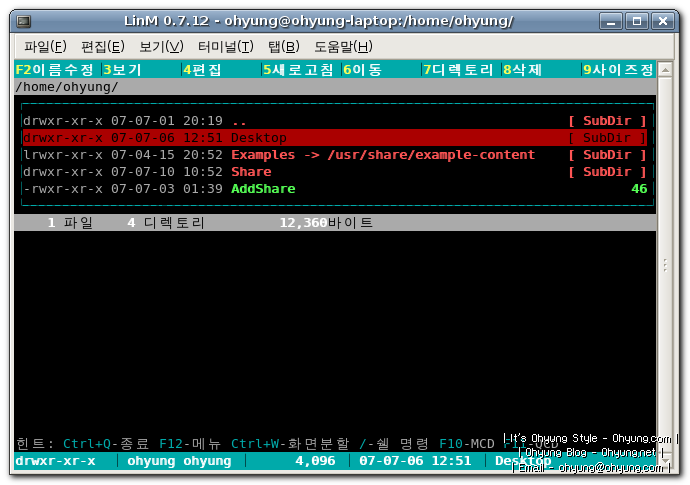Select the Desktop directory row
This screenshot has width=690, height=485.
click(x=337, y=138)
